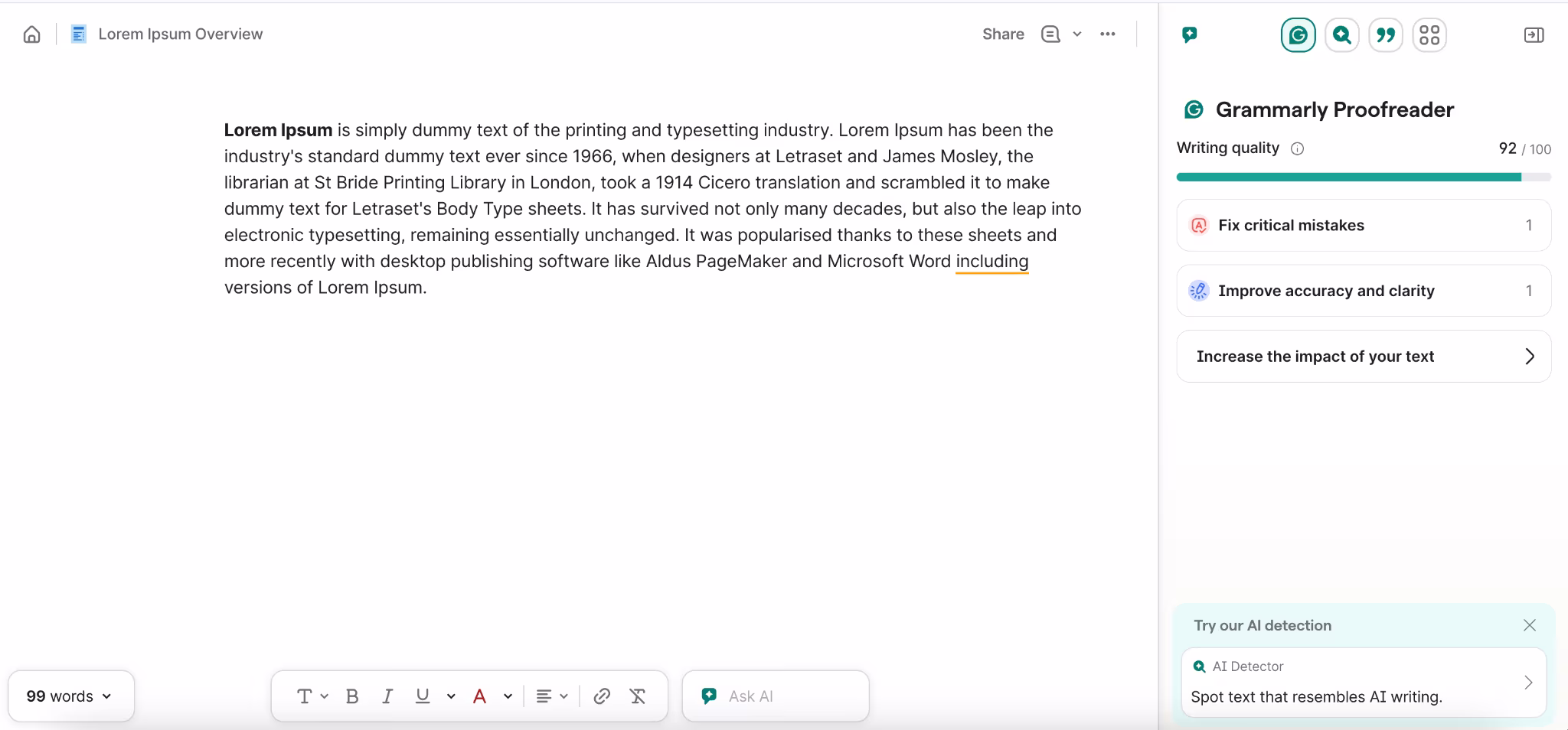Open Improve accuracy and clarity suggestions
Screen dimensions: 1568x730
(x=1364, y=291)
